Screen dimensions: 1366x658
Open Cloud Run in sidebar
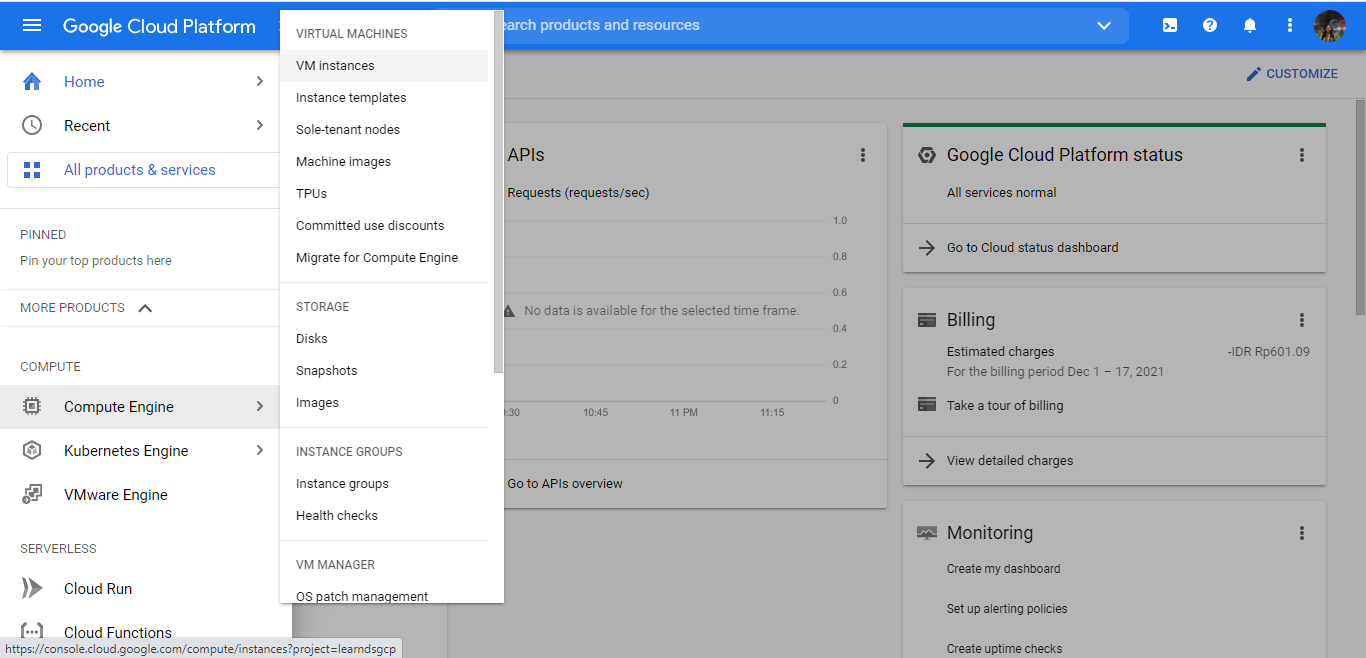click(x=98, y=588)
